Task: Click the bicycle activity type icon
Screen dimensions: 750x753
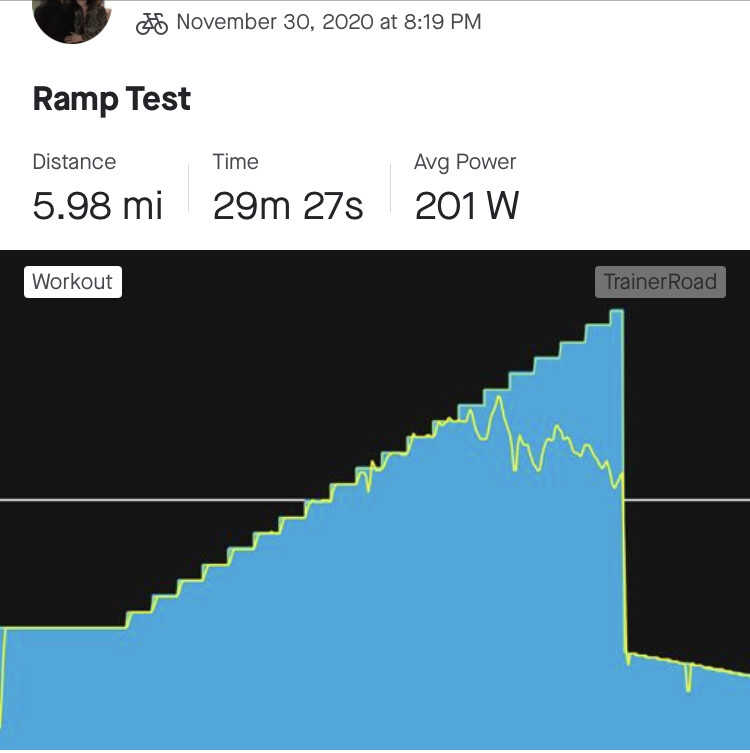Action: [152, 23]
